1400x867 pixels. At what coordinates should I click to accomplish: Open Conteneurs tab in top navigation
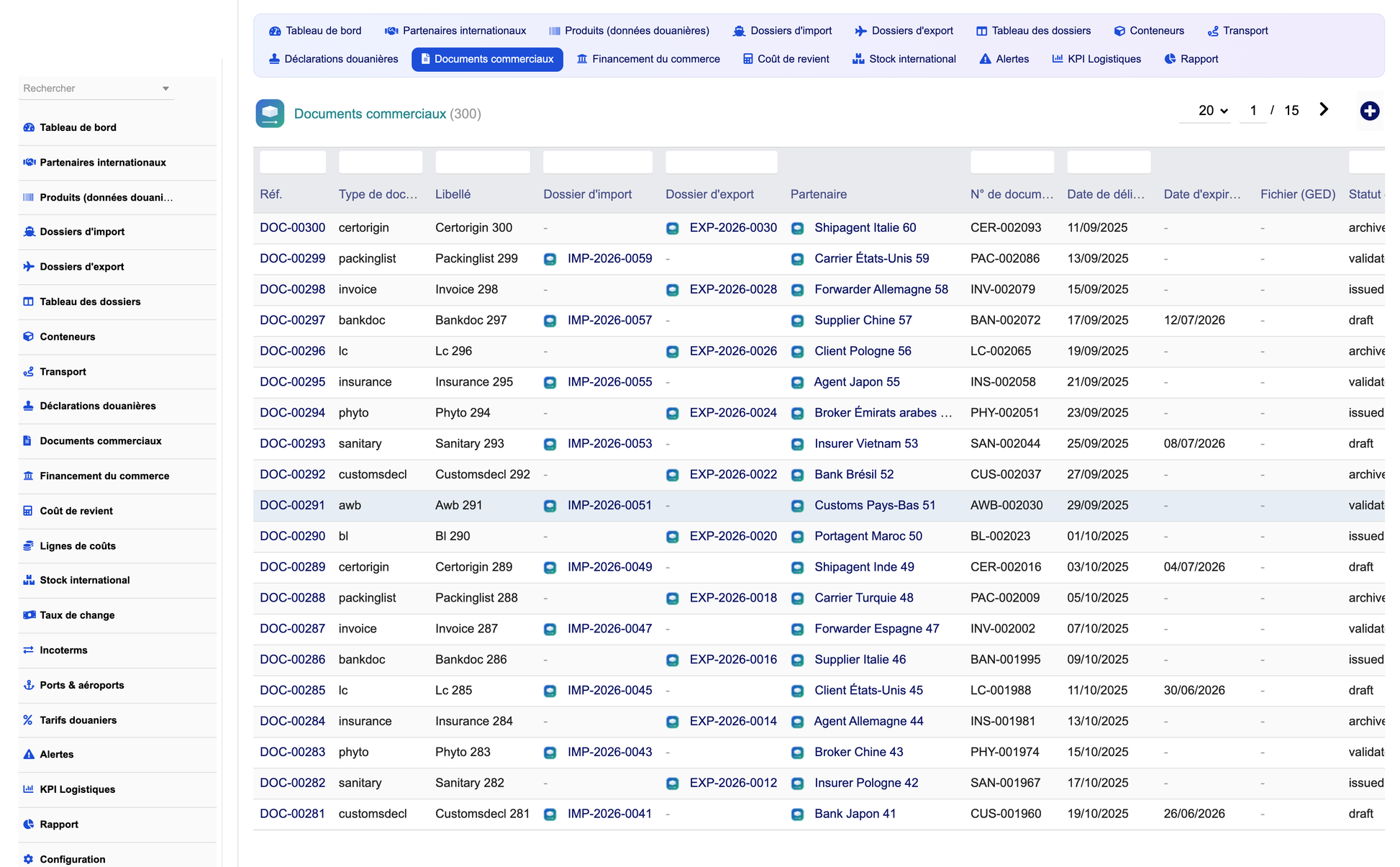[x=1149, y=31]
